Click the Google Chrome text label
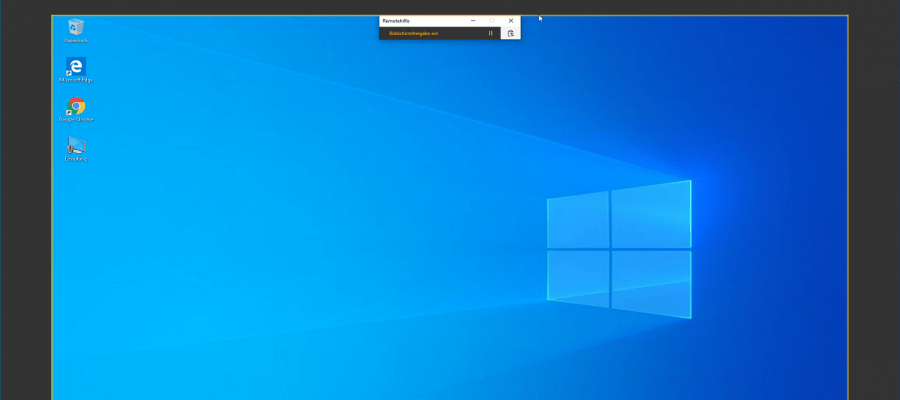 [76, 119]
